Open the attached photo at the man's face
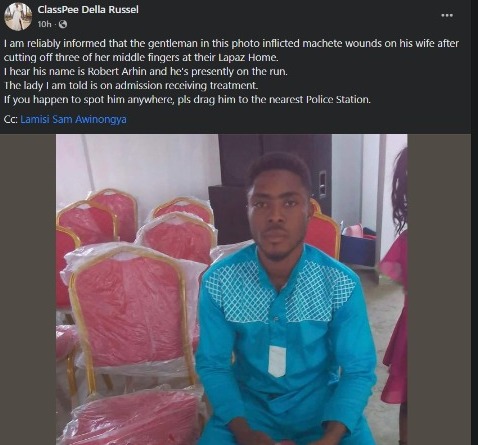Viewport: 478px width, 445px height. [277, 213]
